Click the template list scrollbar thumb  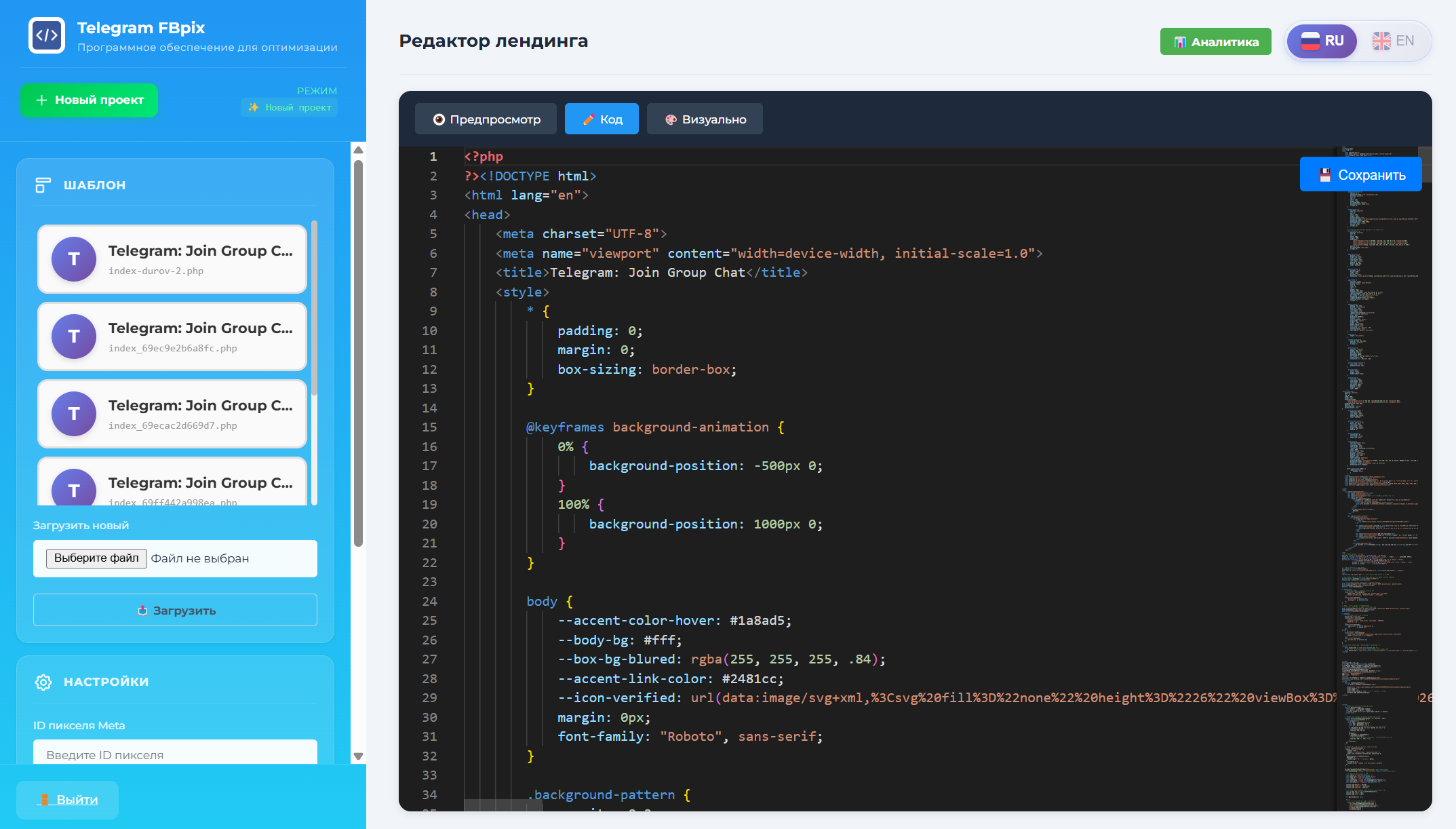click(314, 309)
